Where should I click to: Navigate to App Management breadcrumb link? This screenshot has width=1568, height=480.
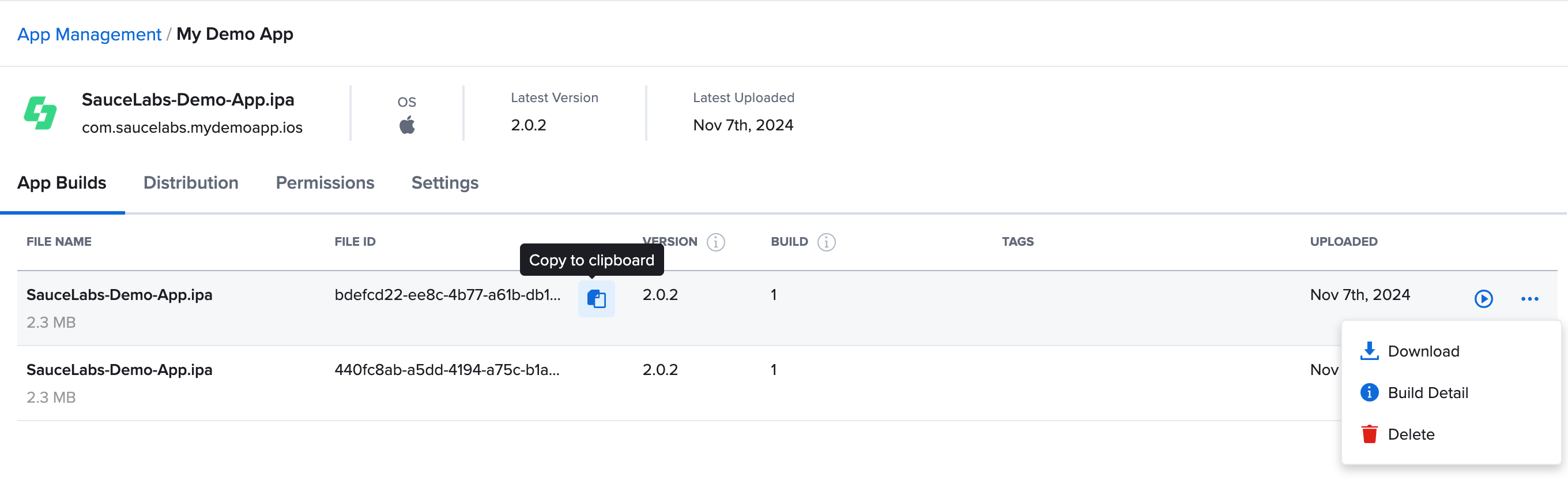point(89,34)
